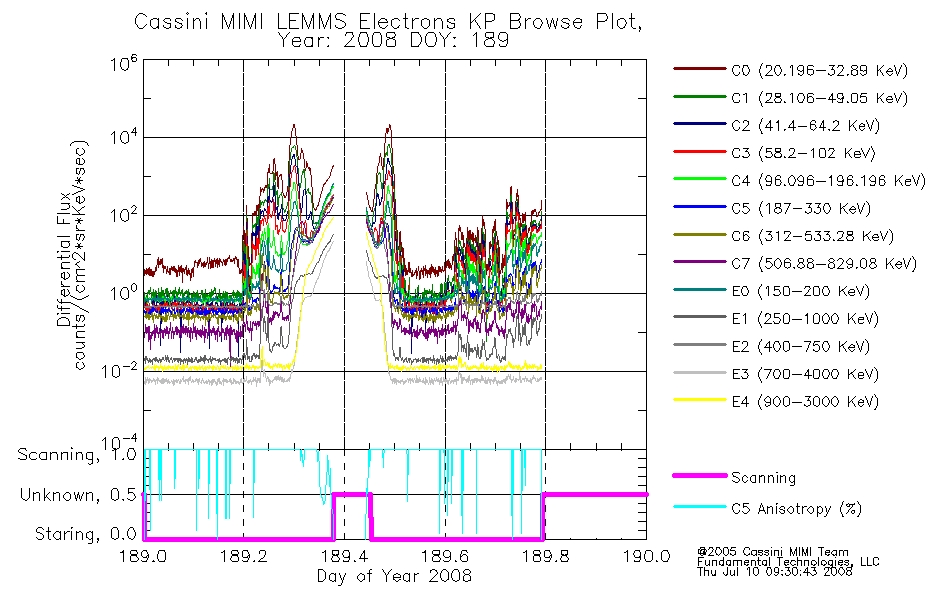Click the Scanning legend text label
950x600 pixels.
tap(763, 478)
